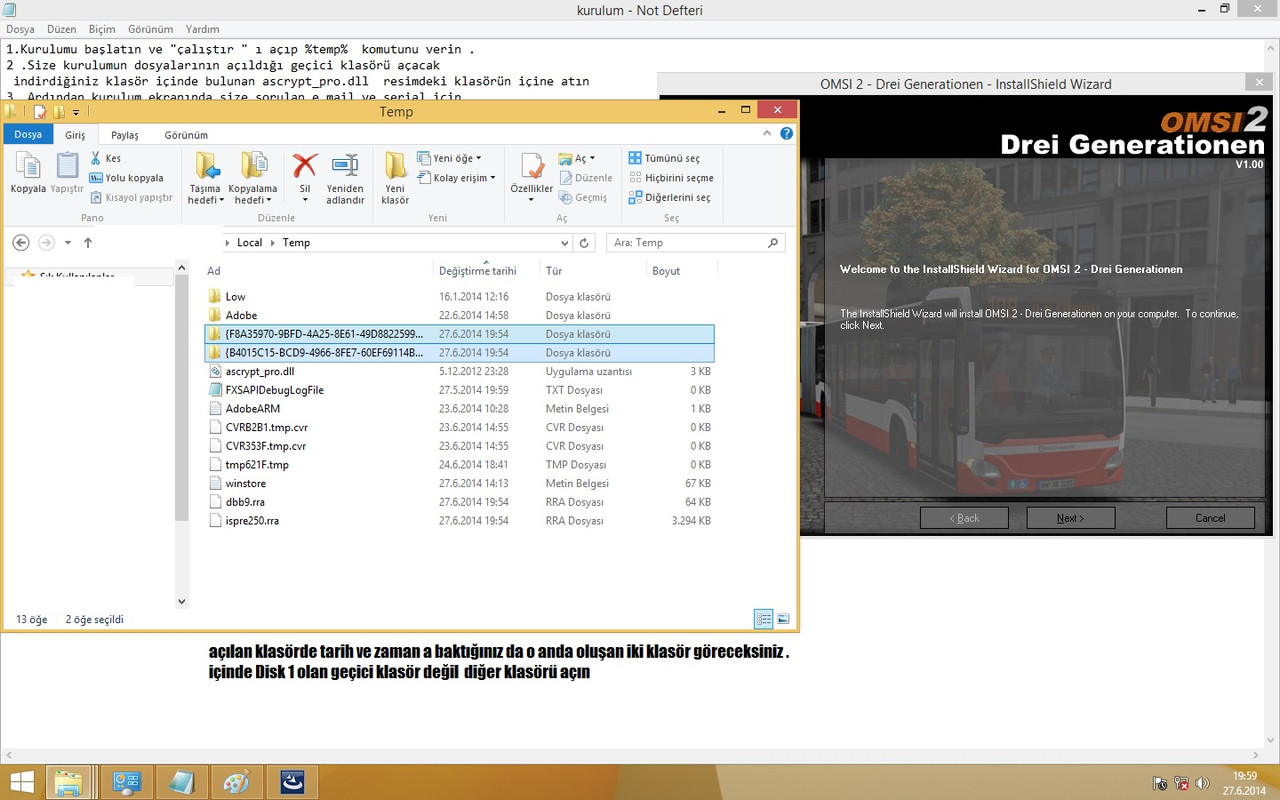This screenshot has height=800, width=1280.
Task: Click the Explorer back arrow
Action: [21, 242]
